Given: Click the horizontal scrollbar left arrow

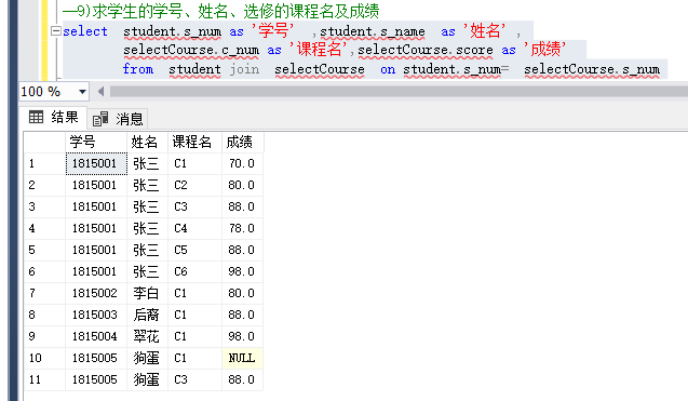Looking at the screenshot, I should click(101, 92).
